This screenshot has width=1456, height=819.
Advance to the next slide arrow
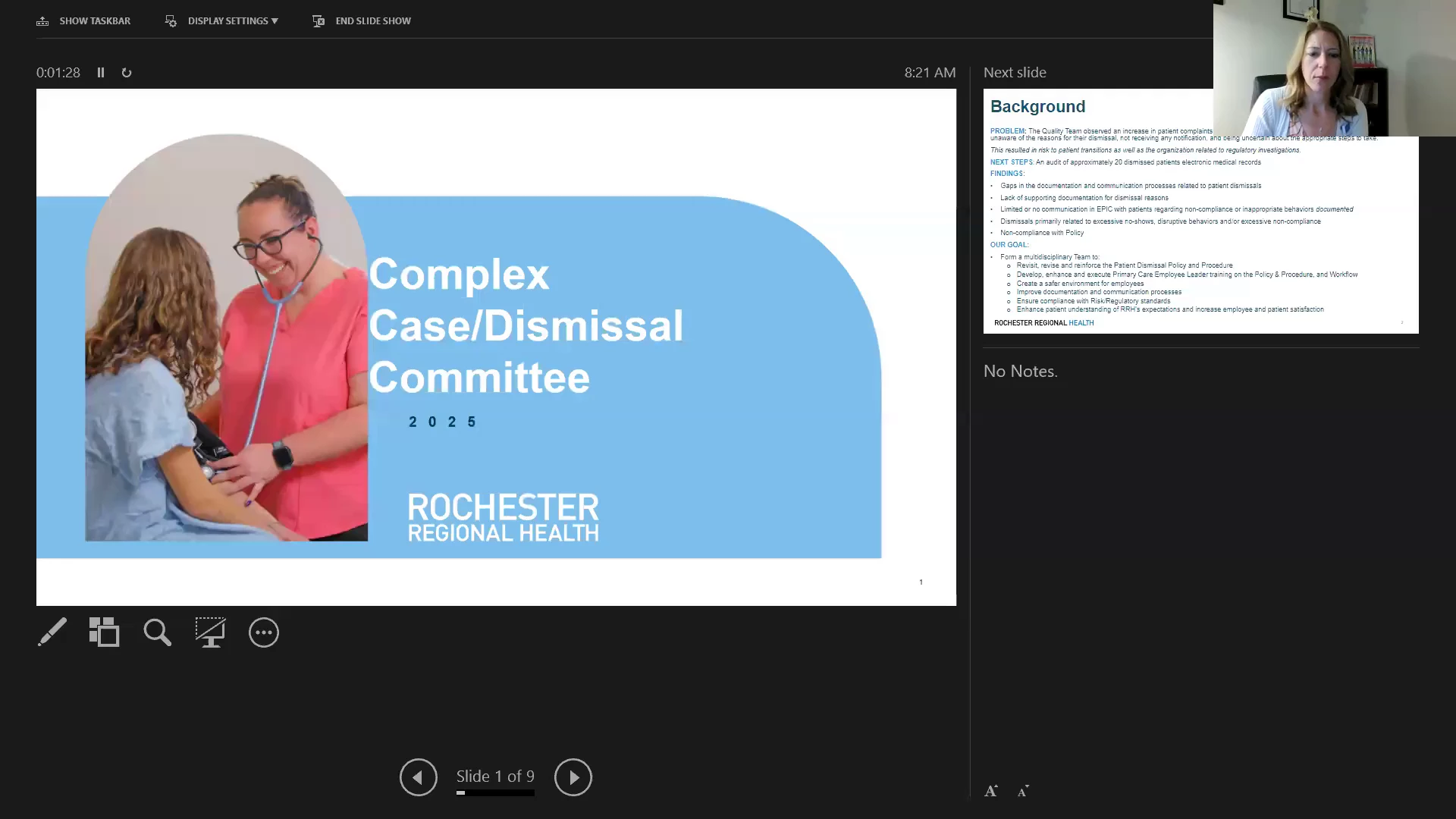(x=573, y=777)
